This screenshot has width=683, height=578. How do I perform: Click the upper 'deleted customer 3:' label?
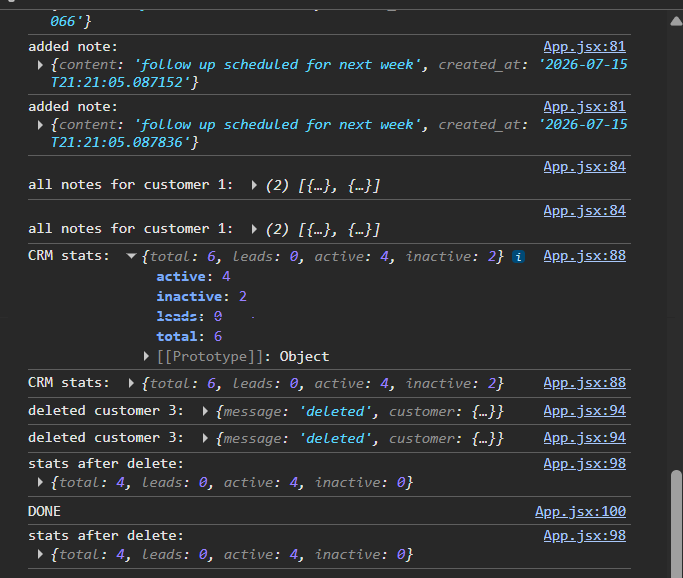click(106, 411)
